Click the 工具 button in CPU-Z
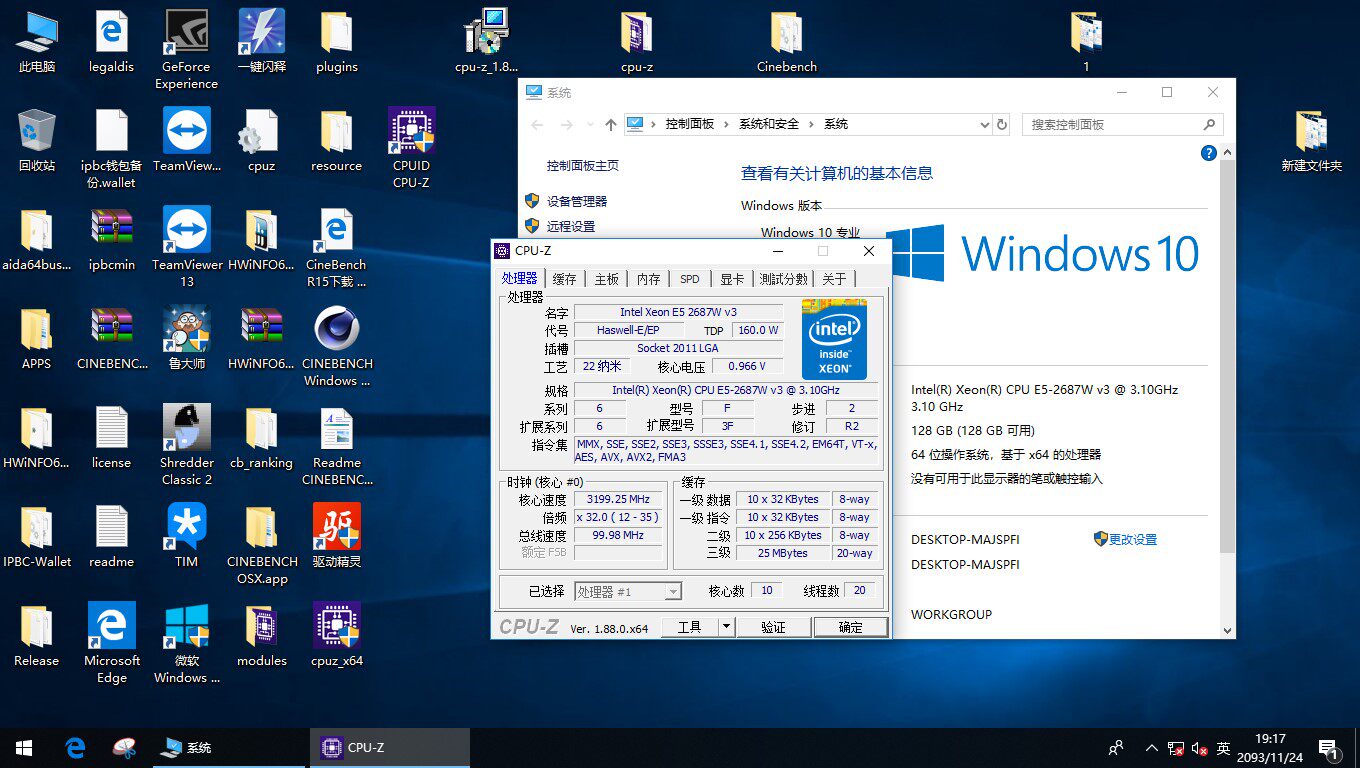 click(x=690, y=627)
